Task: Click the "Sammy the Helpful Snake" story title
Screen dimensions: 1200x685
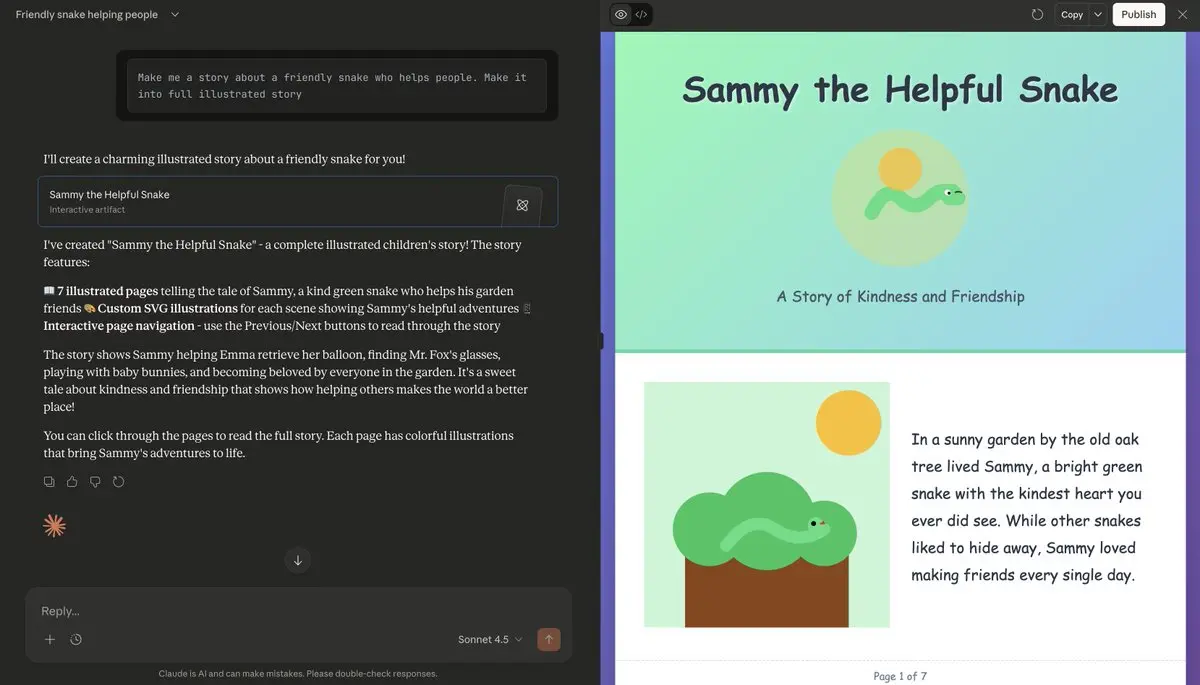Action: click(x=900, y=90)
